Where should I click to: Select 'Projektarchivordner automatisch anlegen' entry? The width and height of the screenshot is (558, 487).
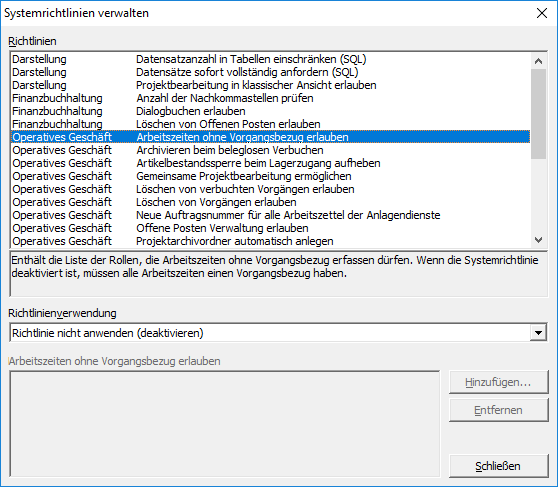[x=270, y=241]
